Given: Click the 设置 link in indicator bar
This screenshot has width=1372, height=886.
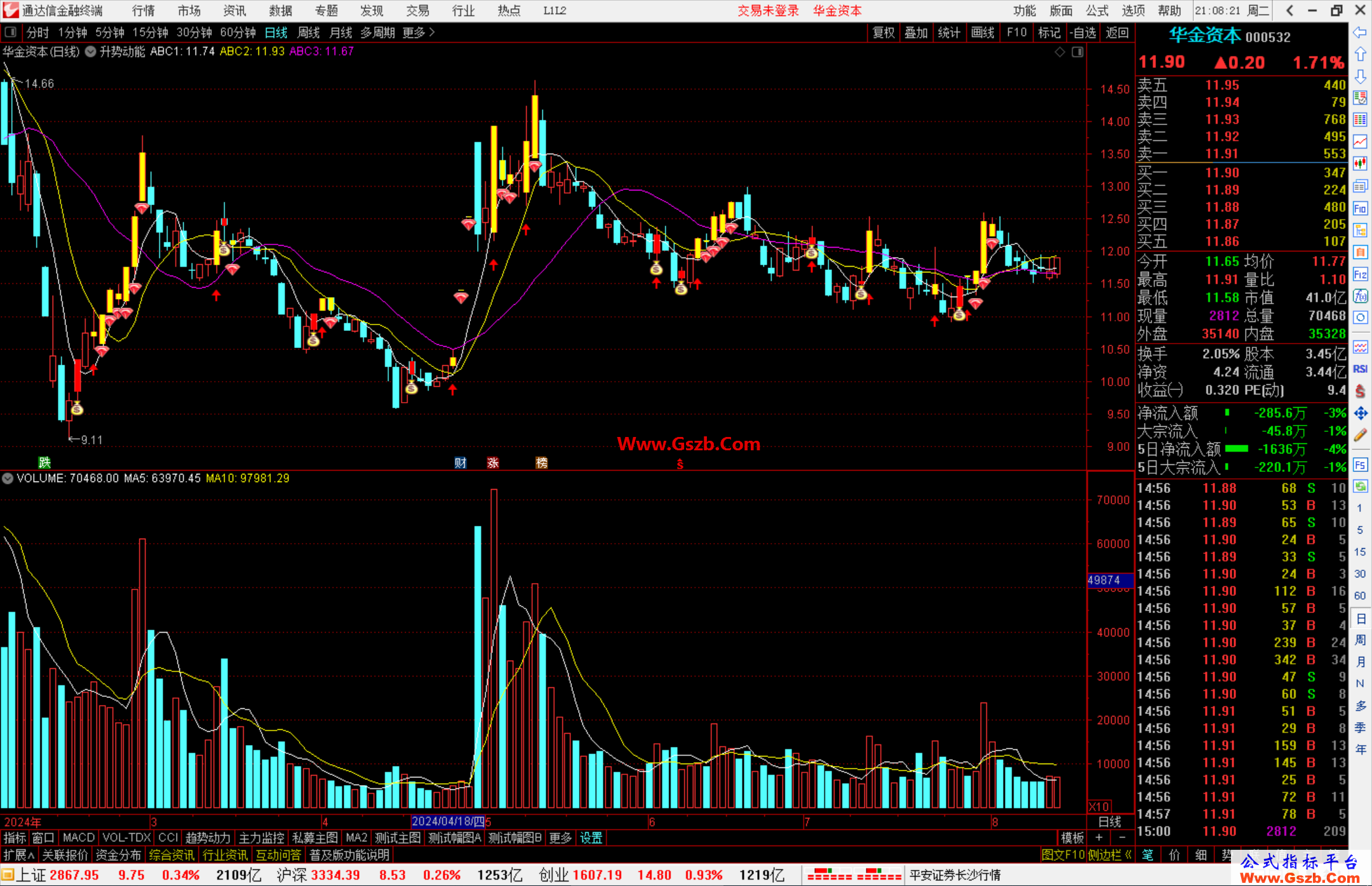Looking at the screenshot, I should (x=591, y=838).
